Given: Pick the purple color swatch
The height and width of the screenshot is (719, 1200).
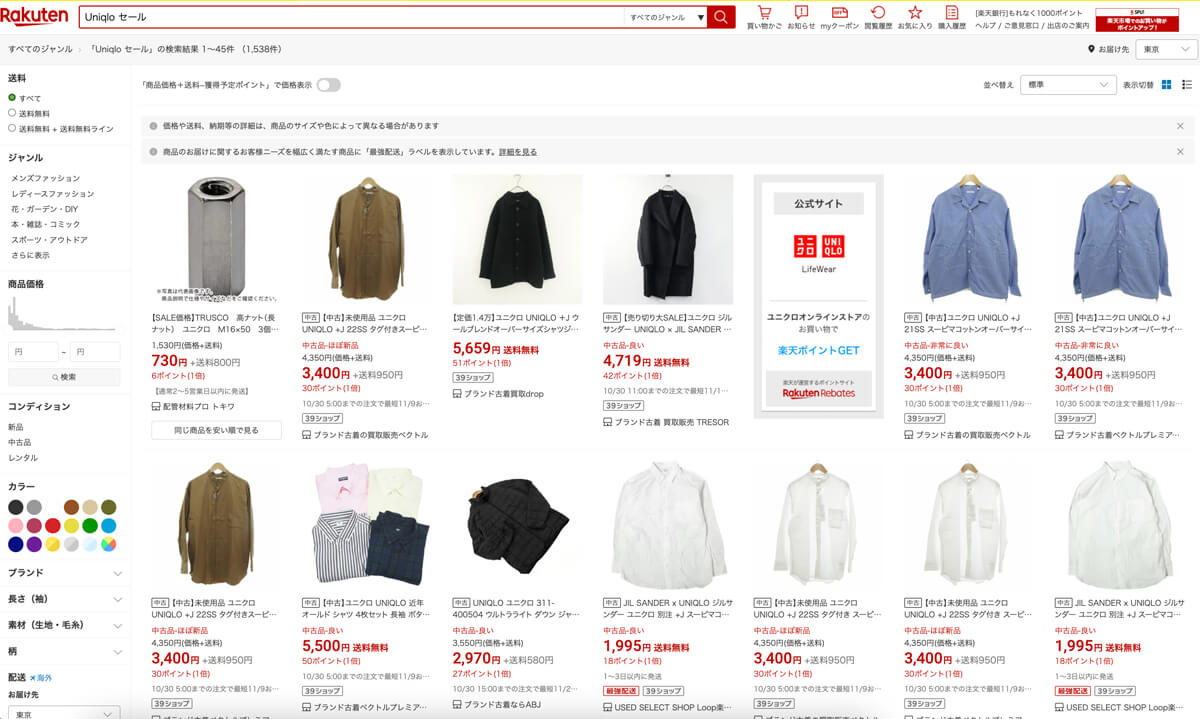Looking at the screenshot, I should [x=35, y=544].
